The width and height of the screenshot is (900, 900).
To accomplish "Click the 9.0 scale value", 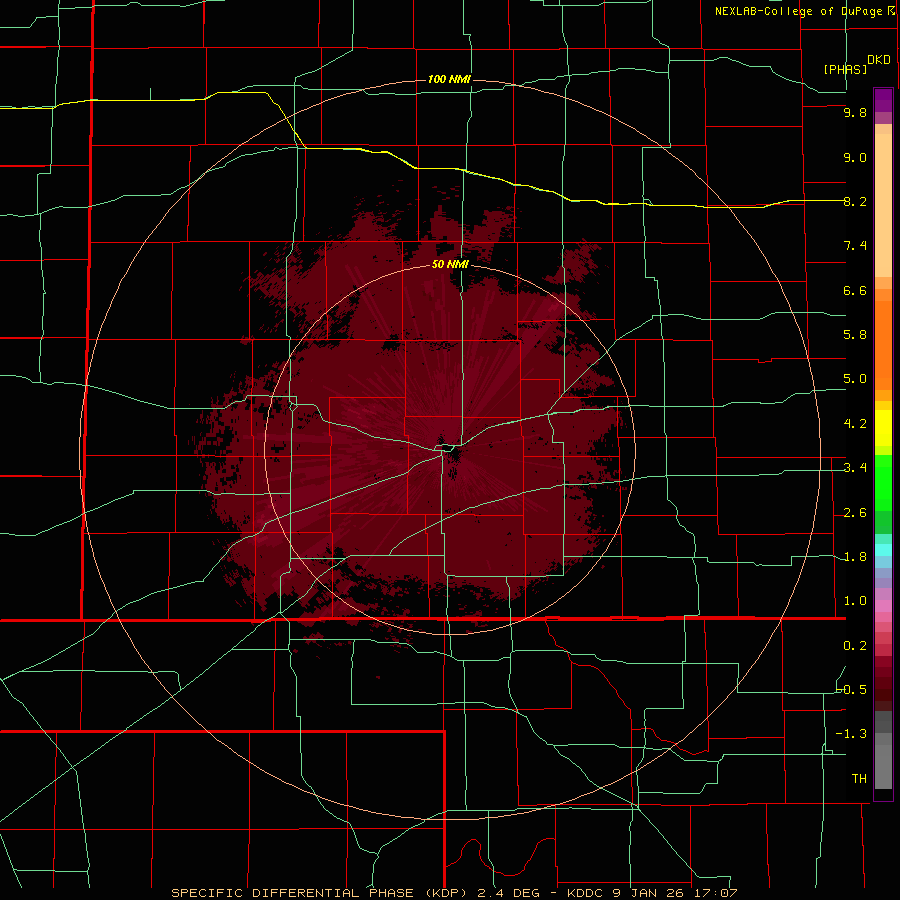I will pyautogui.click(x=855, y=157).
